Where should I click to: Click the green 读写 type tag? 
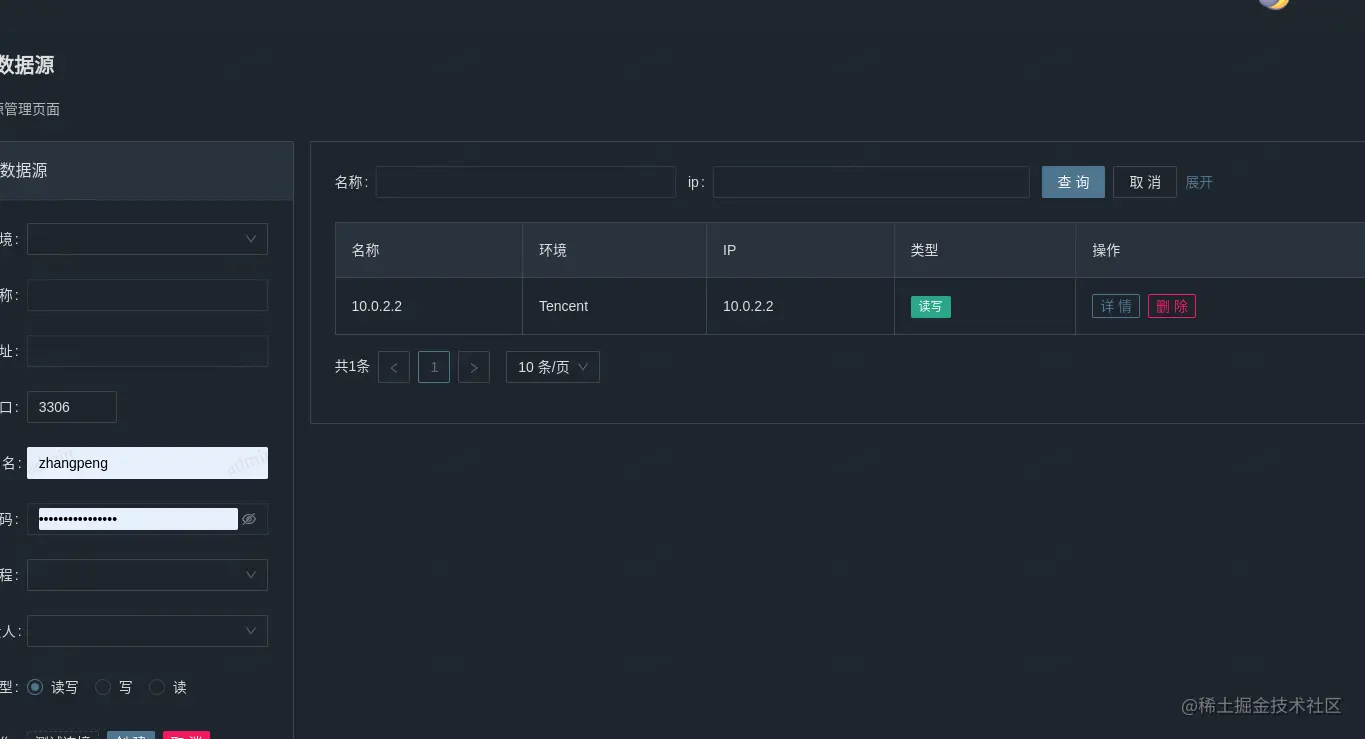[931, 307]
